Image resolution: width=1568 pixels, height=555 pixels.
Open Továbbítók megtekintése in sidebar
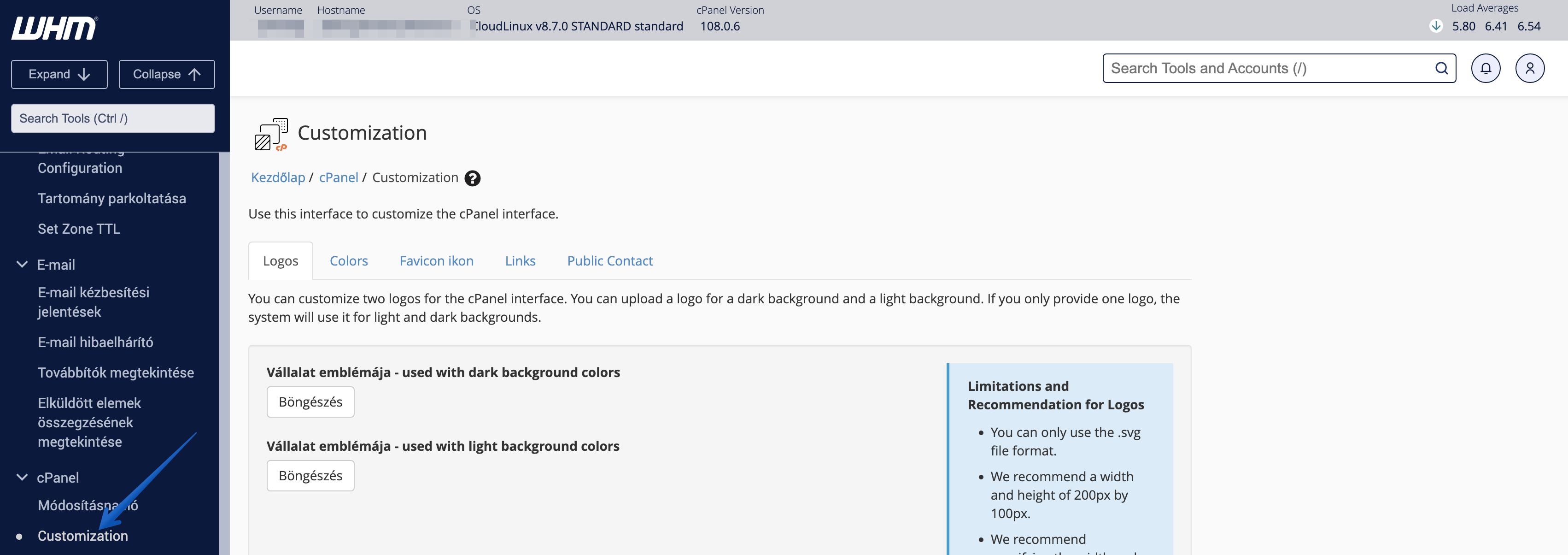pyautogui.click(x=116, y=373)
